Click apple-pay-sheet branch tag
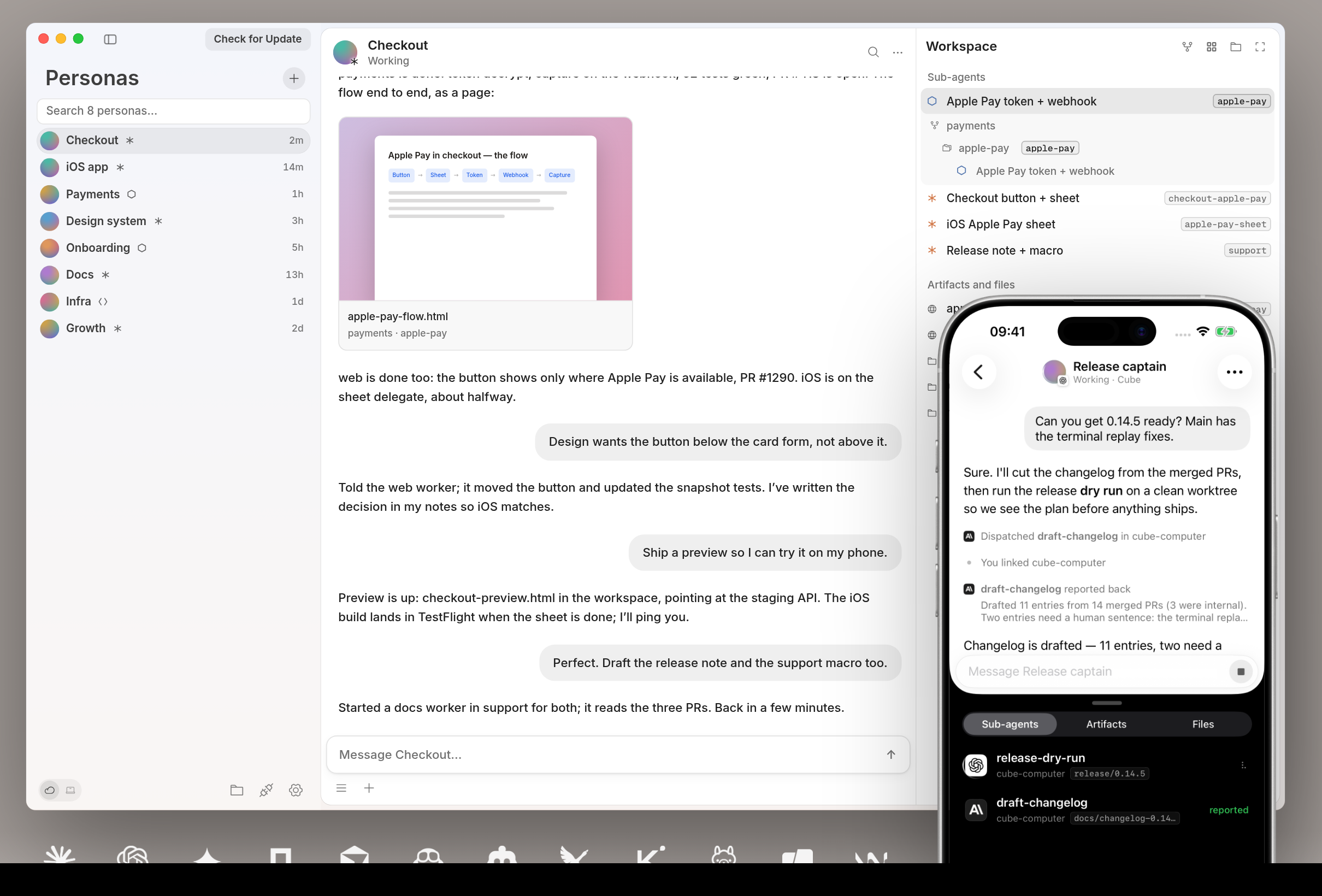Screen dimensions: 1322x896 coord(1225,224)
